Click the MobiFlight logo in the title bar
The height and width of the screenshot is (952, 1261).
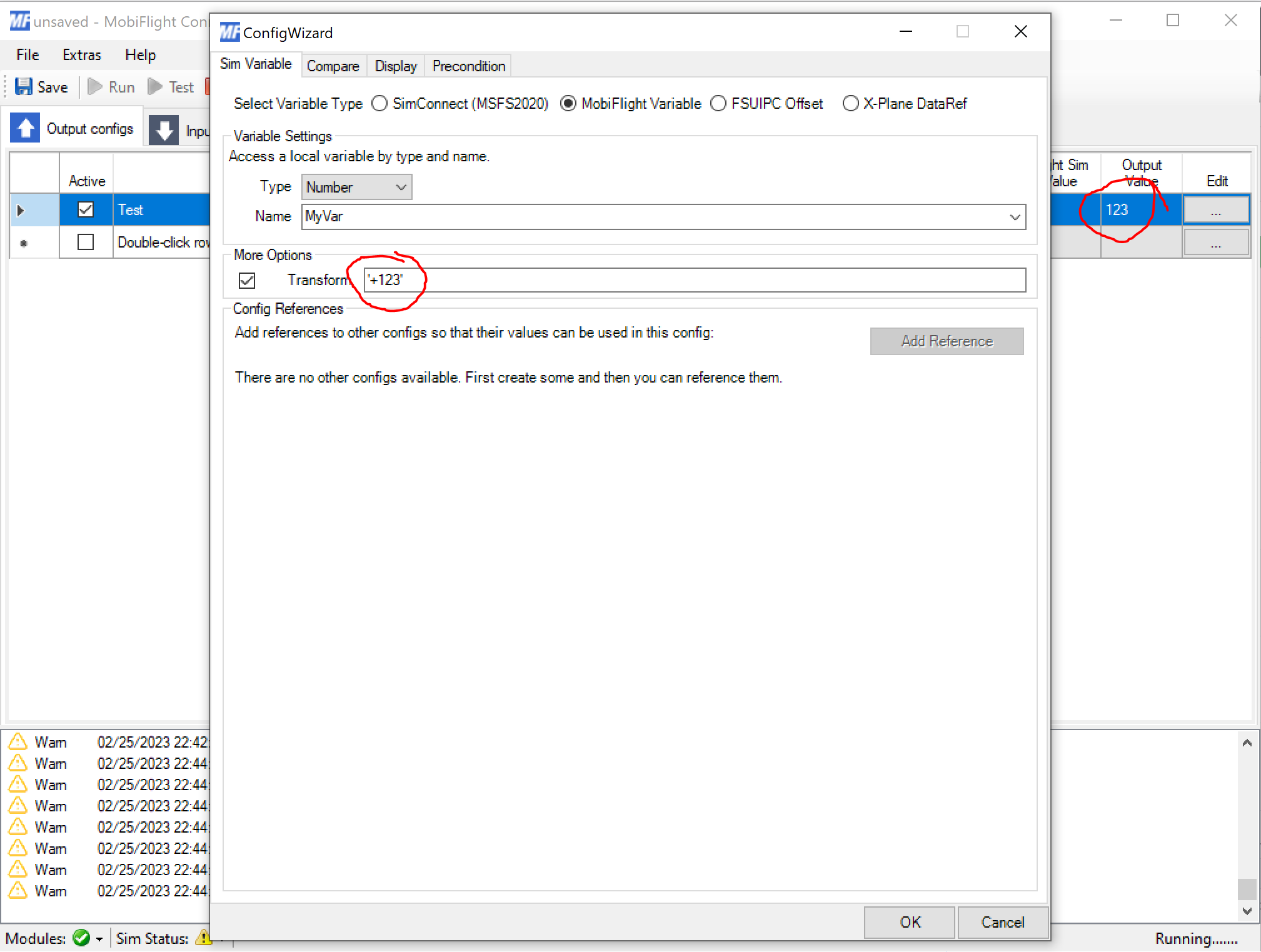click(x=19, y=21)
